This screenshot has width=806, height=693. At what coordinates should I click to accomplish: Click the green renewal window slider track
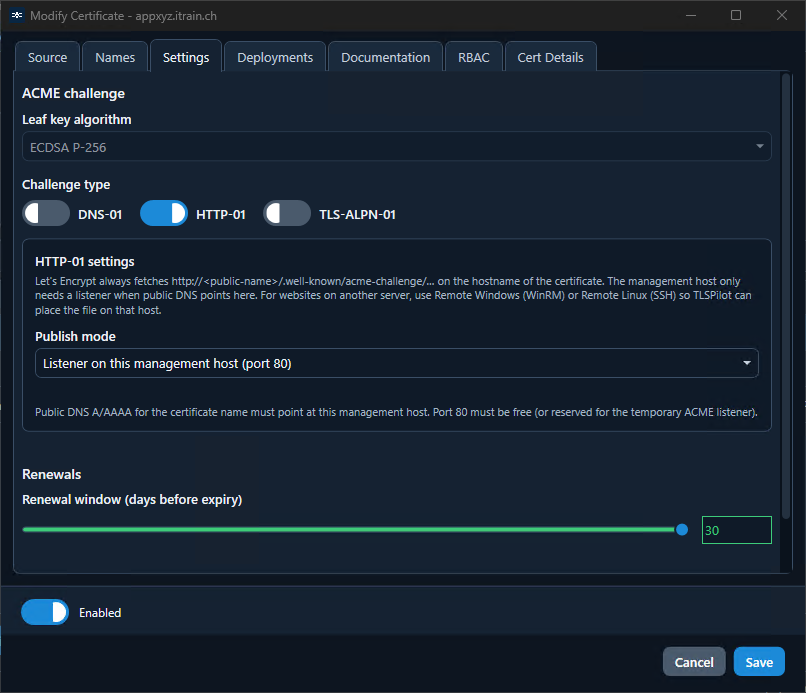pos(349,530)
